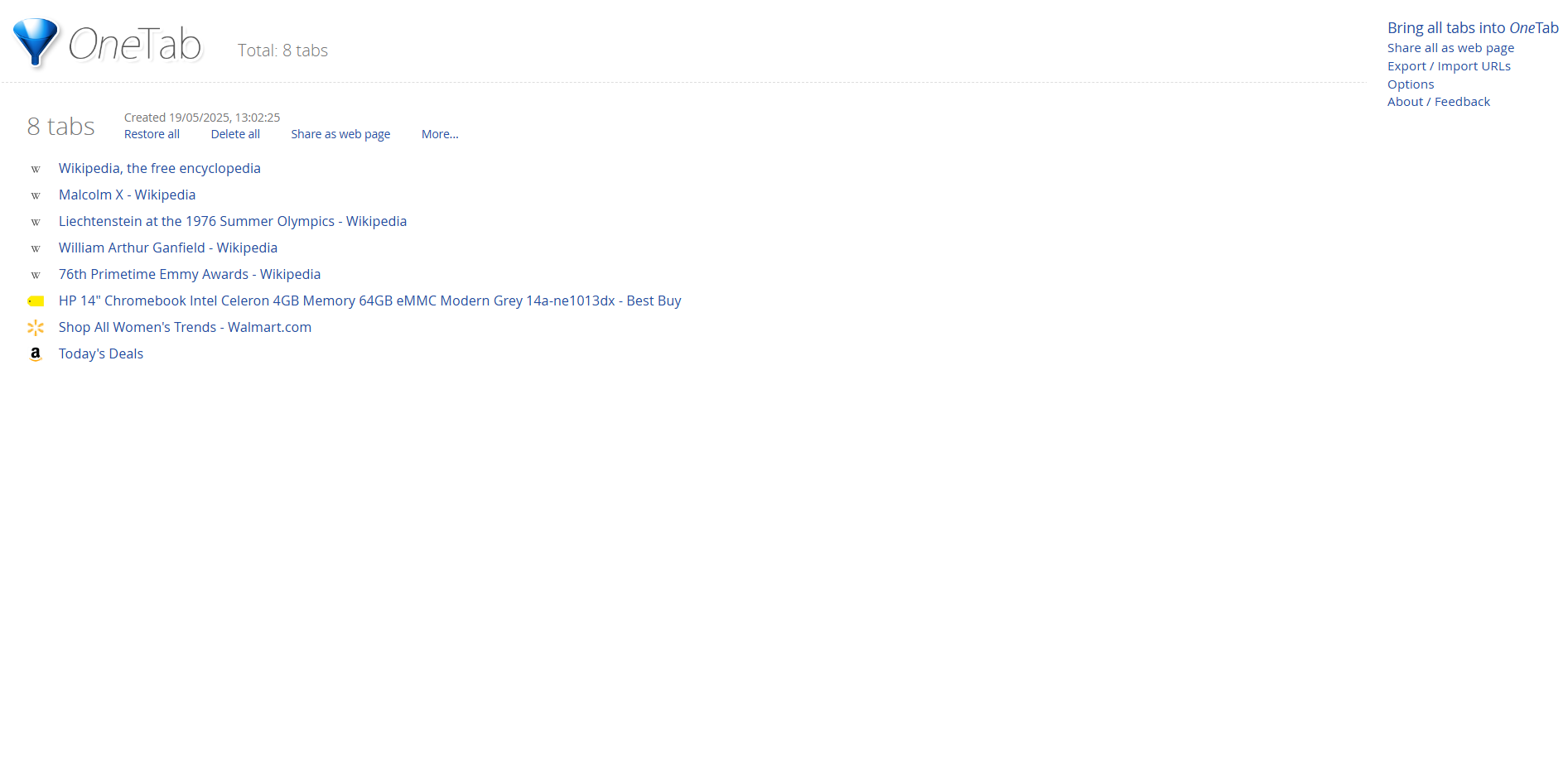Open the OneTab Options page
Viewport: 1568px width, 774px height.
tap(1411, 84)
